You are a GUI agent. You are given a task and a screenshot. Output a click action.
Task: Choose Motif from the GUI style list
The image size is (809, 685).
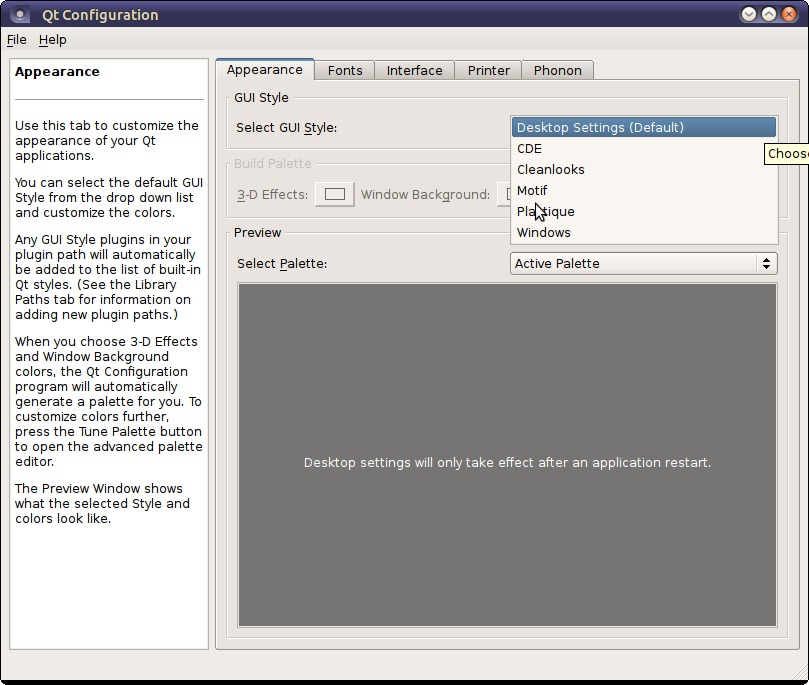tap(644, 191)
